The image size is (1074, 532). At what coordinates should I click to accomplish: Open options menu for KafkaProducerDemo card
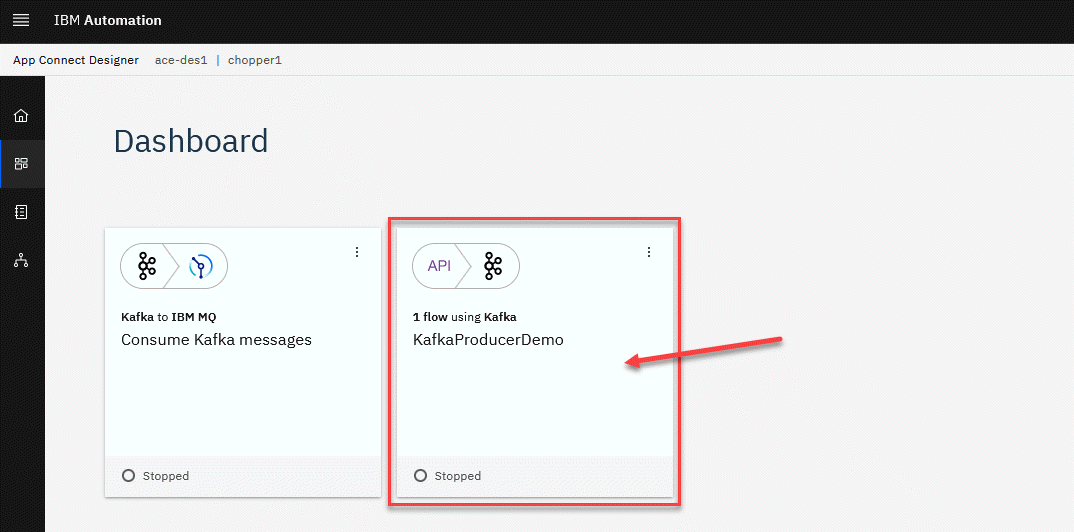pyautogui.click(x=649, y=252)
